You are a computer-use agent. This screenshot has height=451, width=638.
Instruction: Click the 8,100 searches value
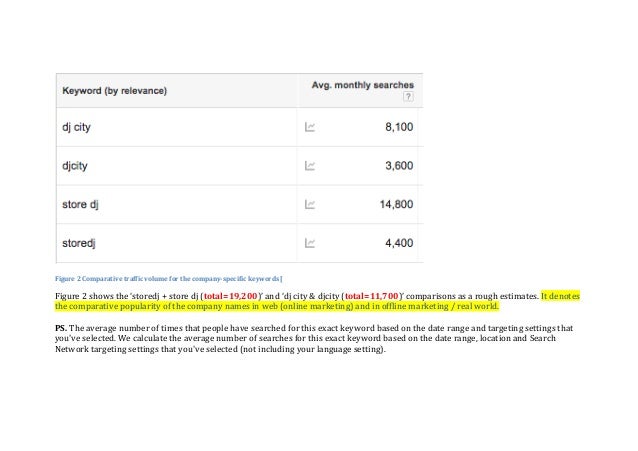click(399, 127)
